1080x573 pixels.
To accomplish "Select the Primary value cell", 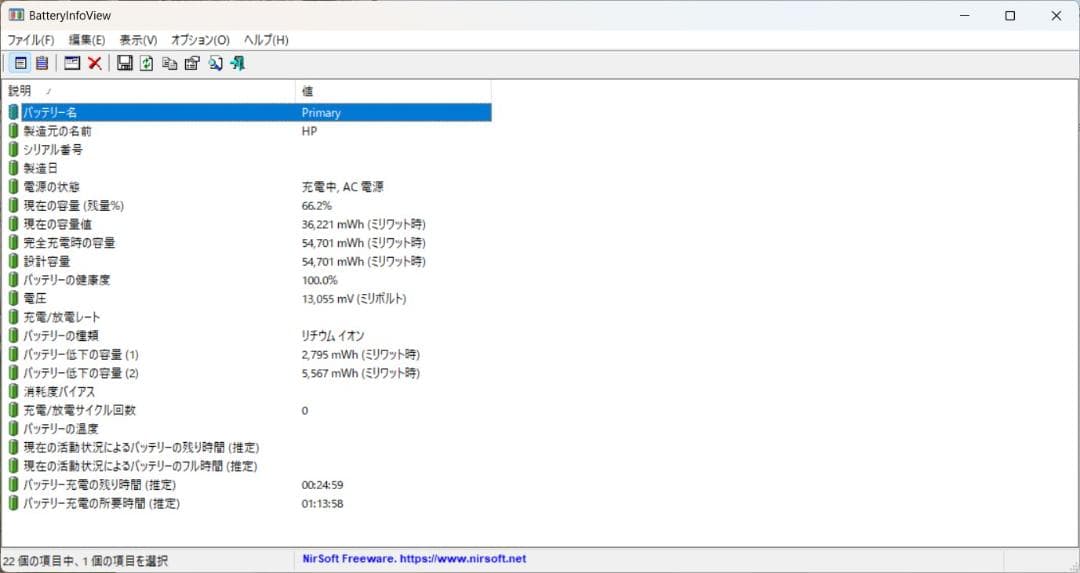I will pyautogui.click(x=321, y=112).
